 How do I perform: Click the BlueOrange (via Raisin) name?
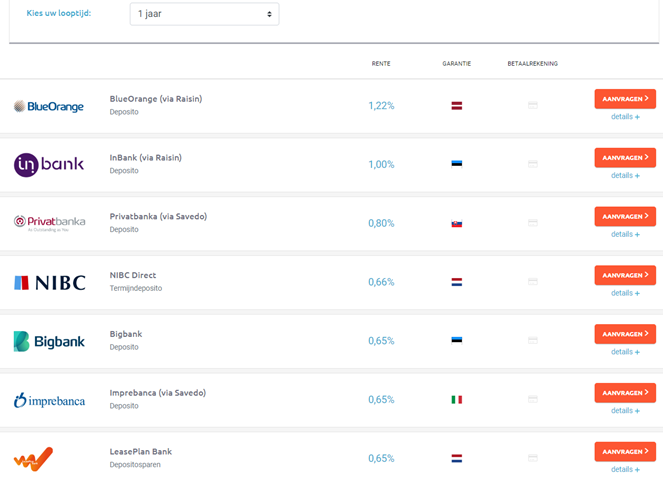(x=156, y=99)
